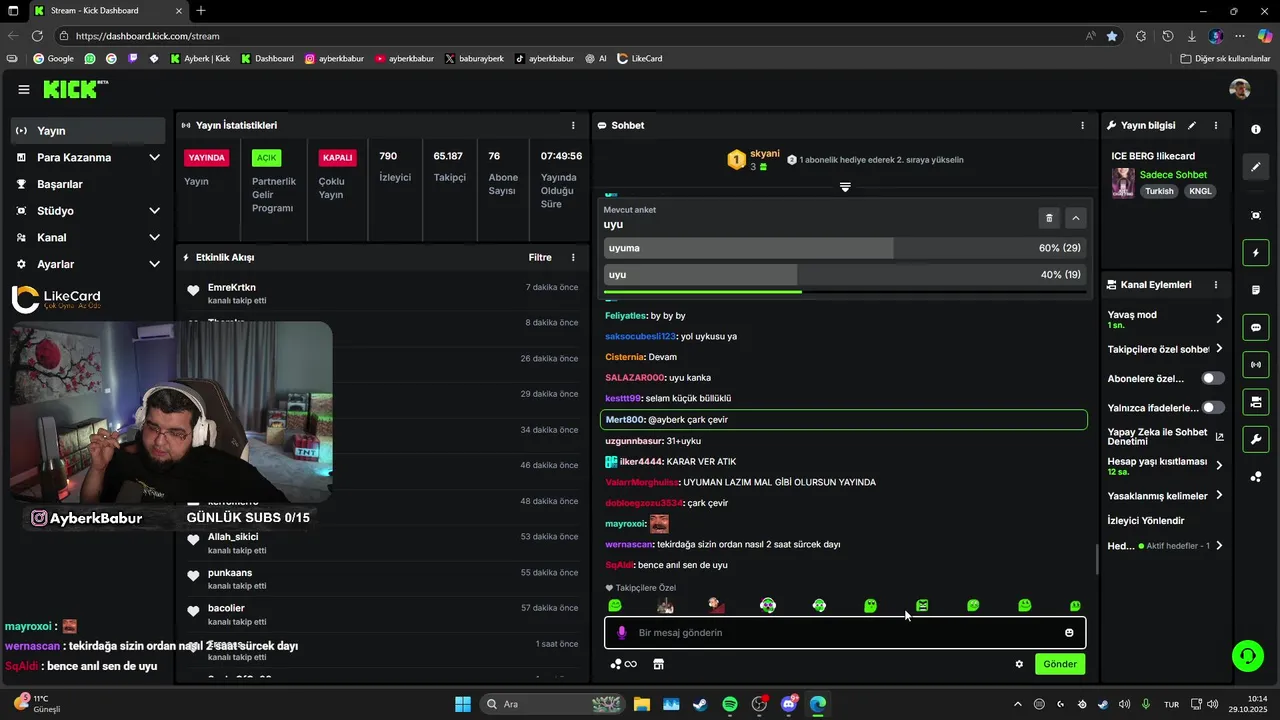The height and width of the screenshot is (720, 1280).
Task: Open Kanal Eylemleri three-dot options
Action: (x=1216, y=285)
